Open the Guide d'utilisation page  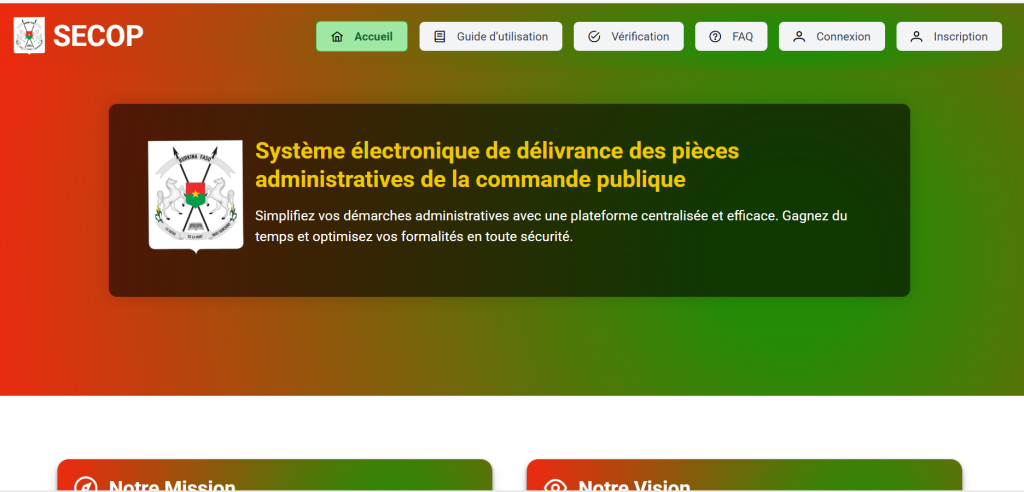pyautogui.click(x=502, y=37)
